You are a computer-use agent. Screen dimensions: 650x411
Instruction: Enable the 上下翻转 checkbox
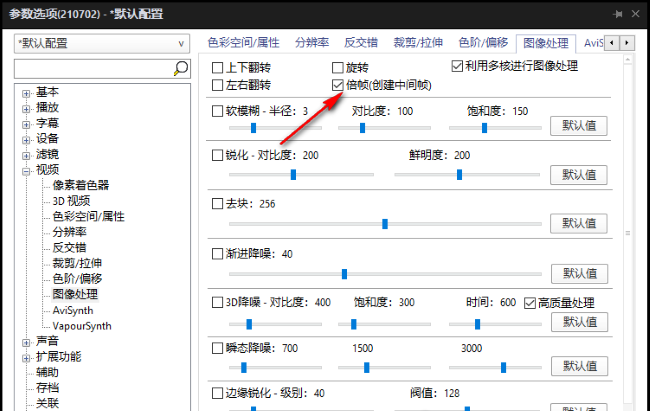tap(218, 67)
